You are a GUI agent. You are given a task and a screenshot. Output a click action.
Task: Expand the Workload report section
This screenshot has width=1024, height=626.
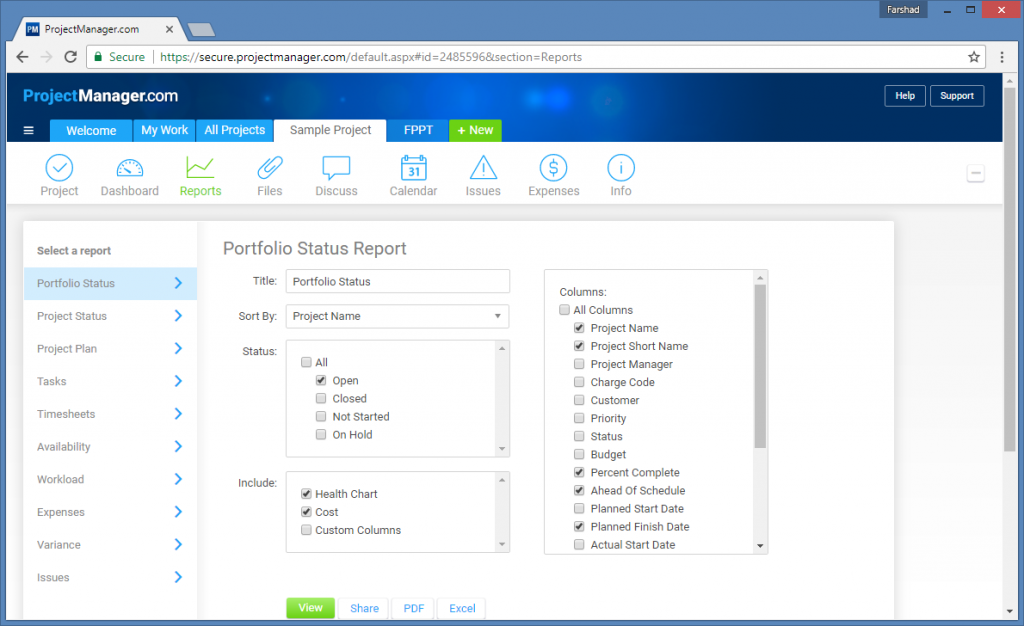[110, 479]
